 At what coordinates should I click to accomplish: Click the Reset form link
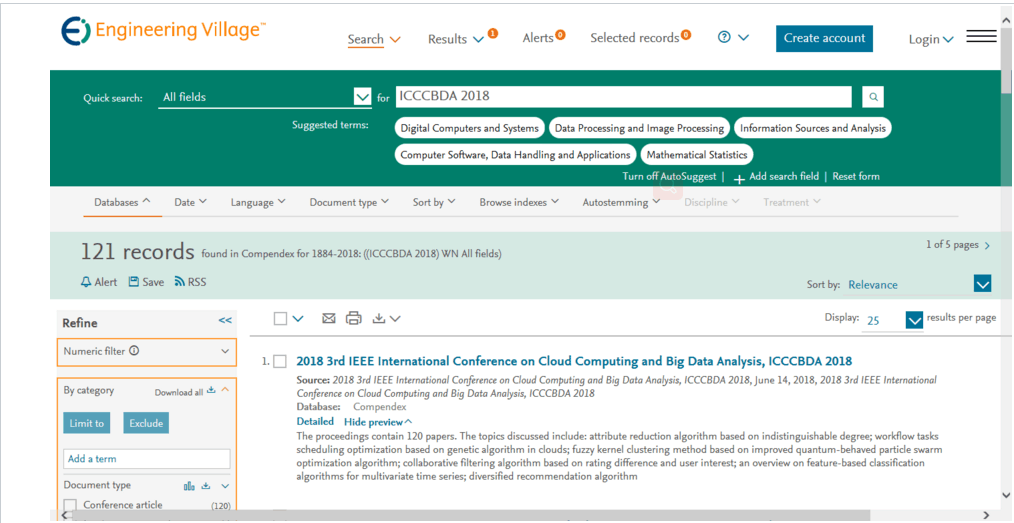pos(856,176)
